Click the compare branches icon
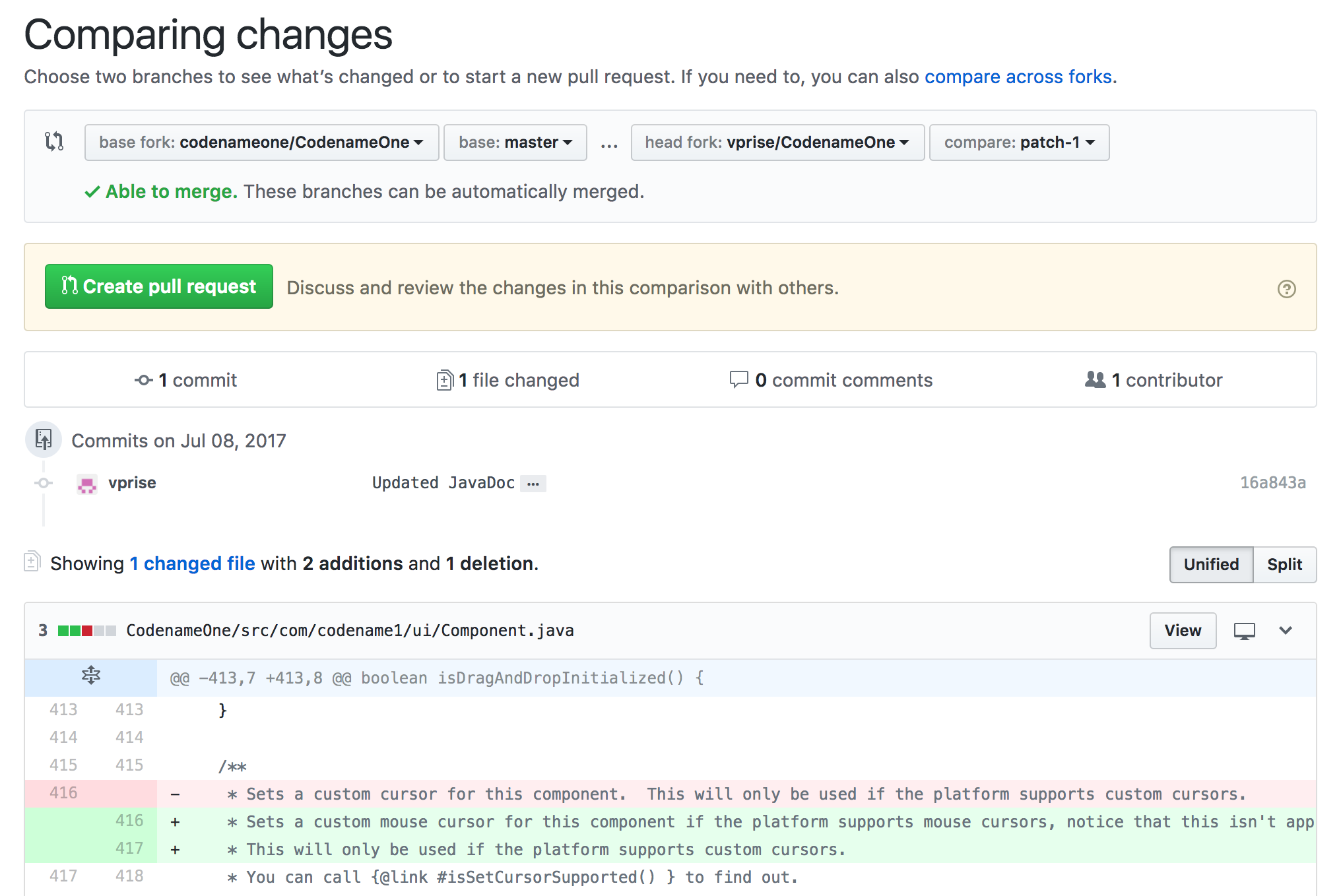 (55, 141)
